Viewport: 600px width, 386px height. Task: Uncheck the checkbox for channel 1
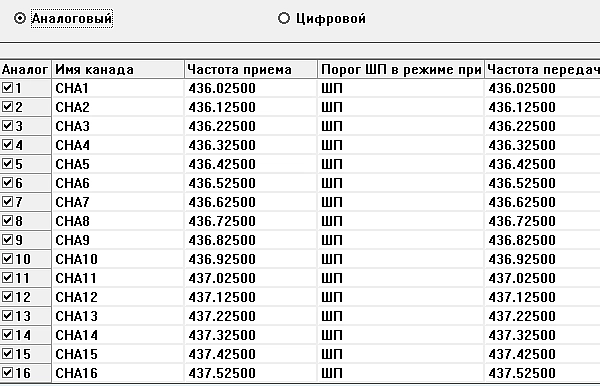coord(7,88)
